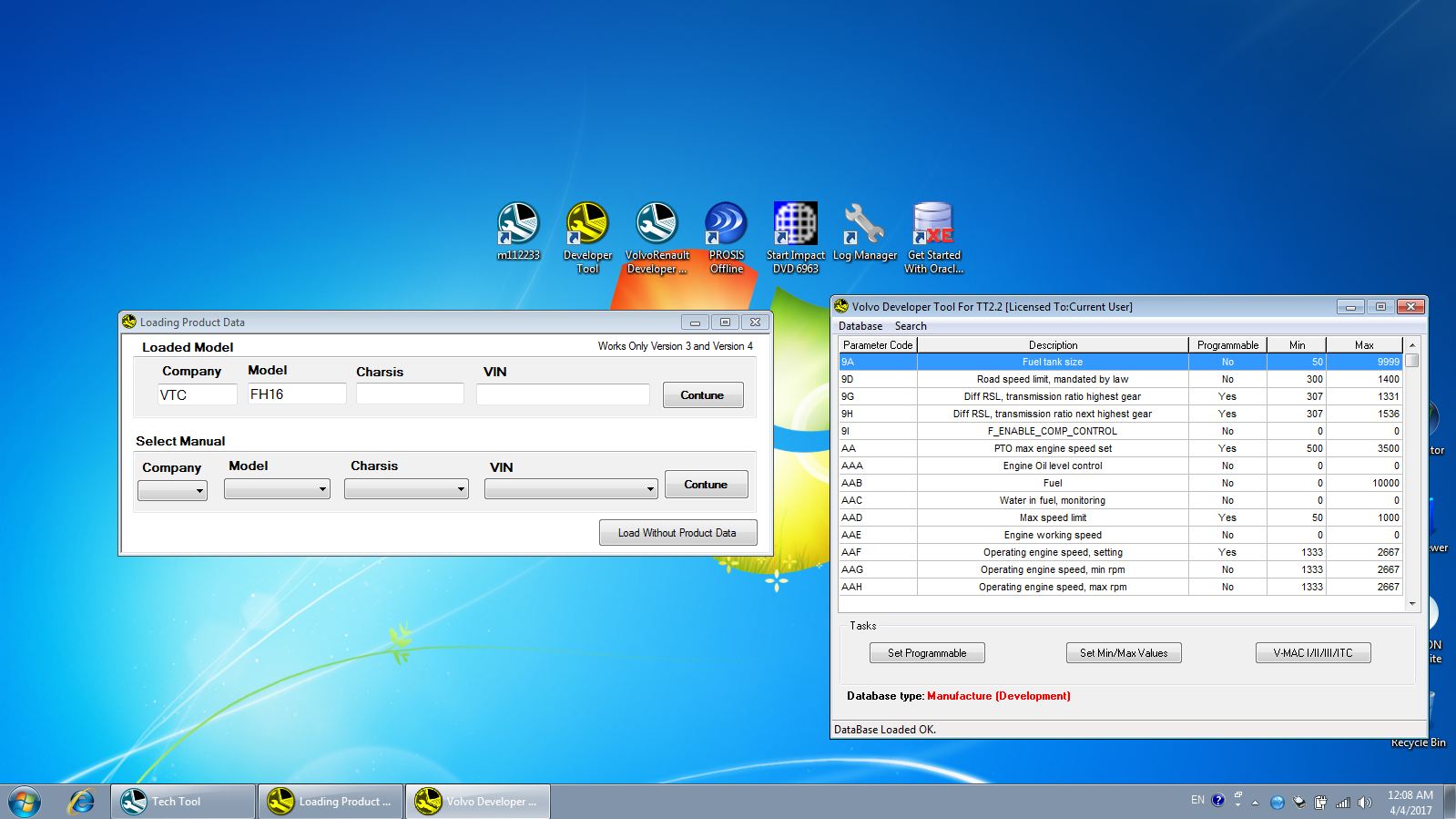Screen dimensions: 1456x819
Task: Open Log Manager desktop icon
Action: tap(864, 231)
